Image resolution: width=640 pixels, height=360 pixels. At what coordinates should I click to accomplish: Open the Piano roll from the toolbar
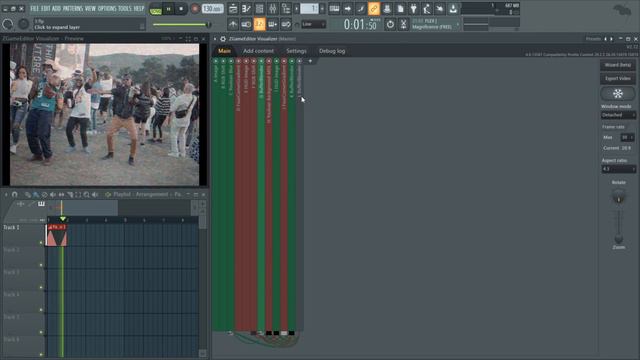pyautogui.click(x=246, y=9)
